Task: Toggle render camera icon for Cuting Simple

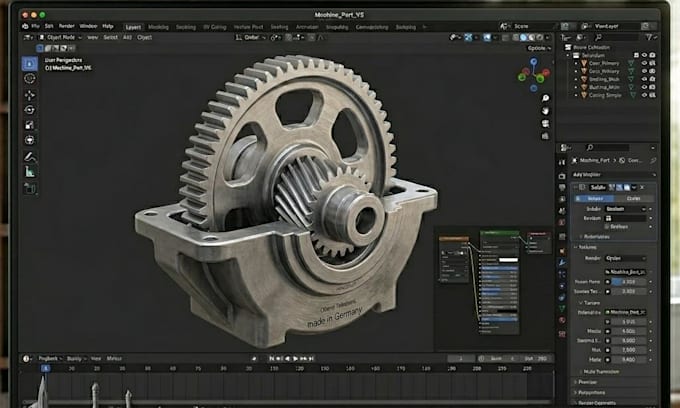Action: pos(652,95)
